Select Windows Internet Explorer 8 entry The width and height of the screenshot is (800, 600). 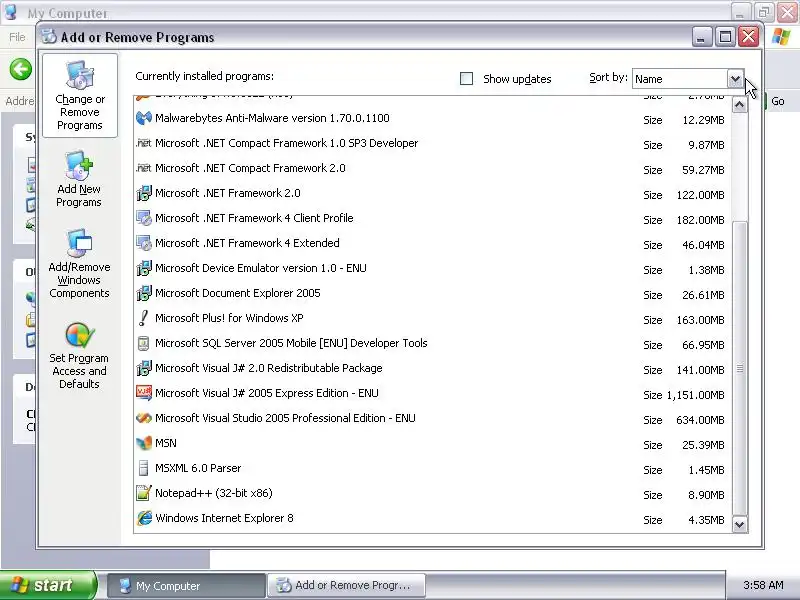433,519
